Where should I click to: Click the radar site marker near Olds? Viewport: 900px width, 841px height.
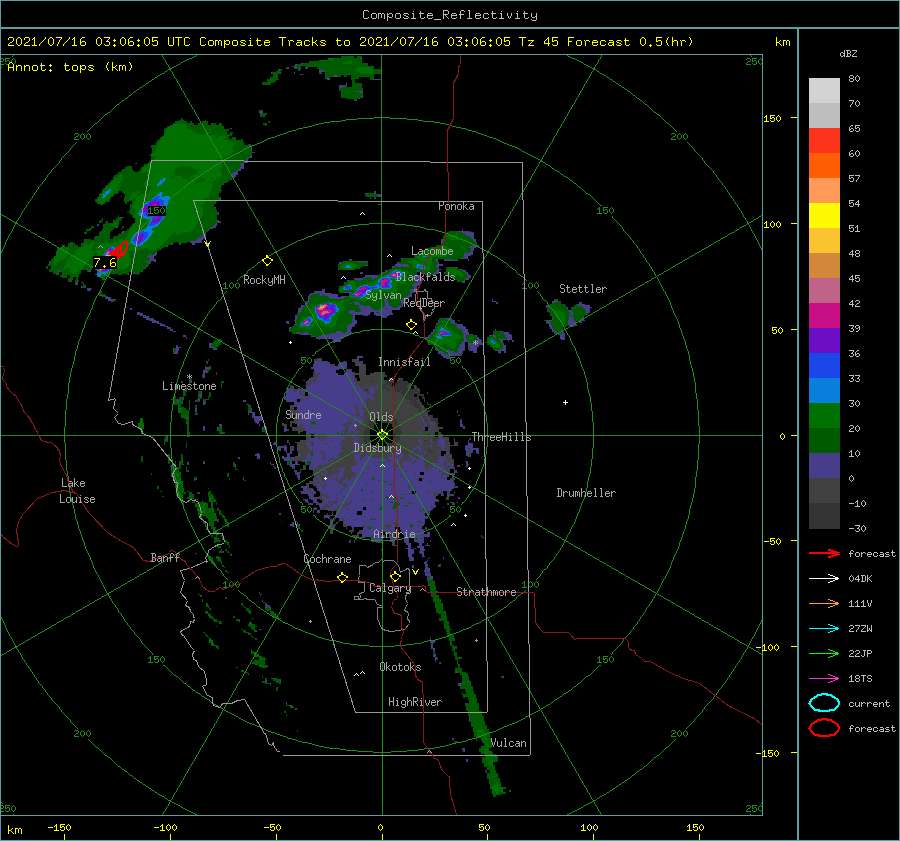tap(382, 435)
